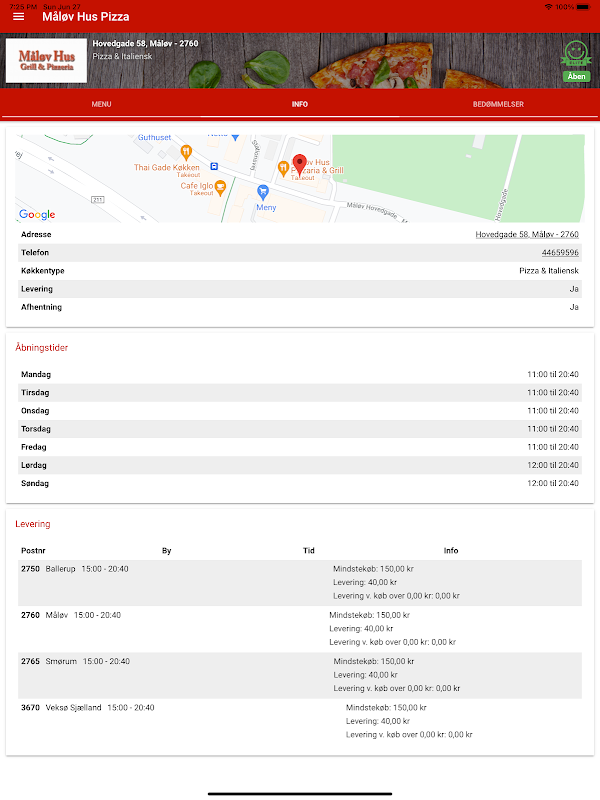Image resolution: width=600 pixels, height=800 pixels.
Task: Select postal code 2750 Ballerup row
Action: tap(300, 583)
